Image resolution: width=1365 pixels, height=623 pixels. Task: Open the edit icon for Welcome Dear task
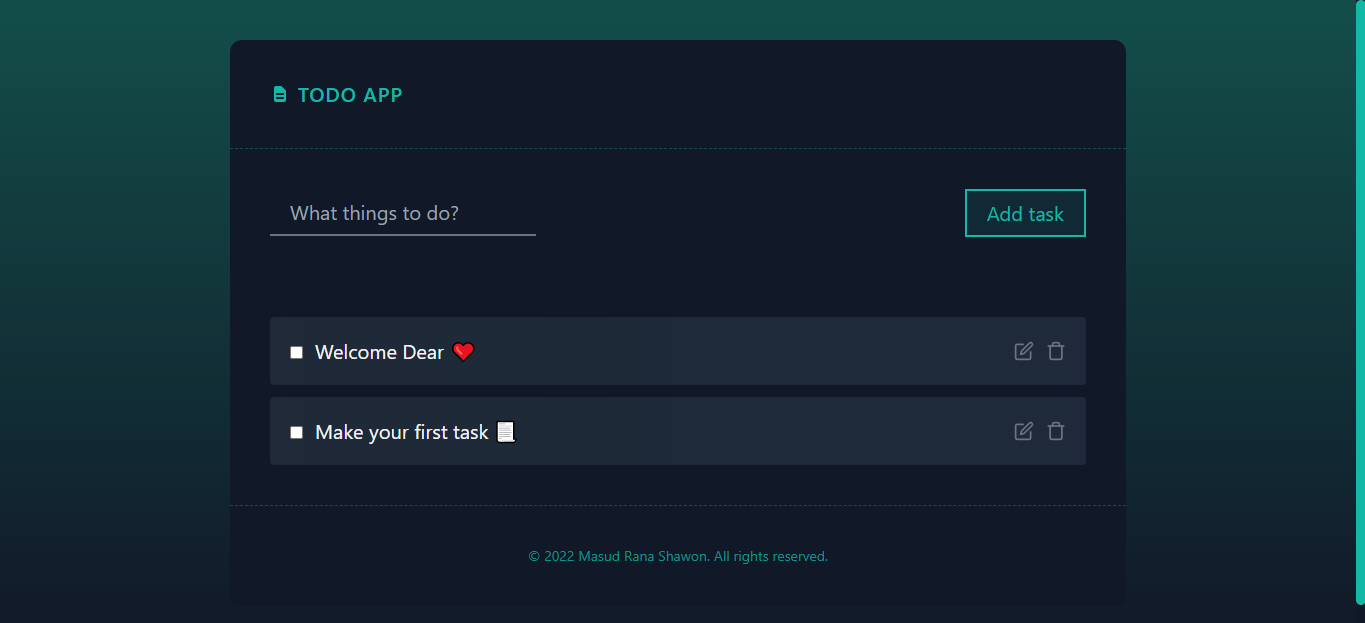(x=1023, y=351)
